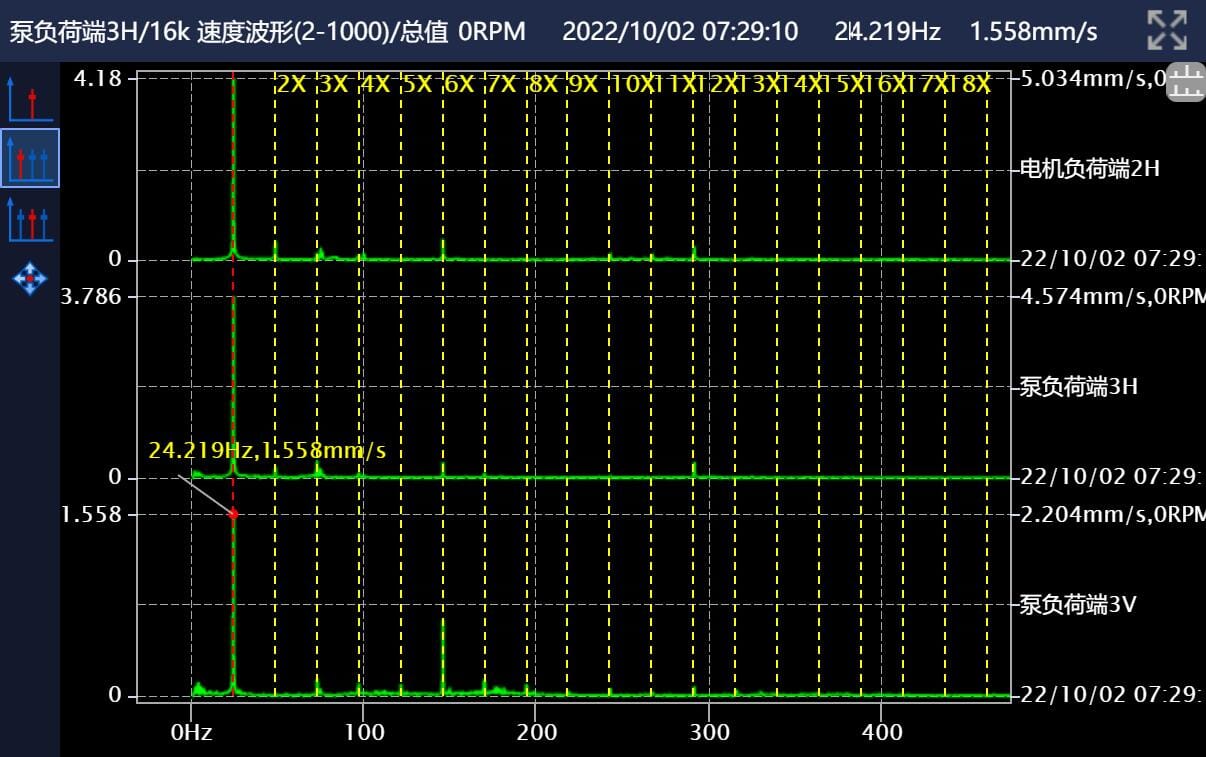Viewport: 1206px width, 757px height.
Task: Select the sideband cursor icon
Action: click(29, 219)
